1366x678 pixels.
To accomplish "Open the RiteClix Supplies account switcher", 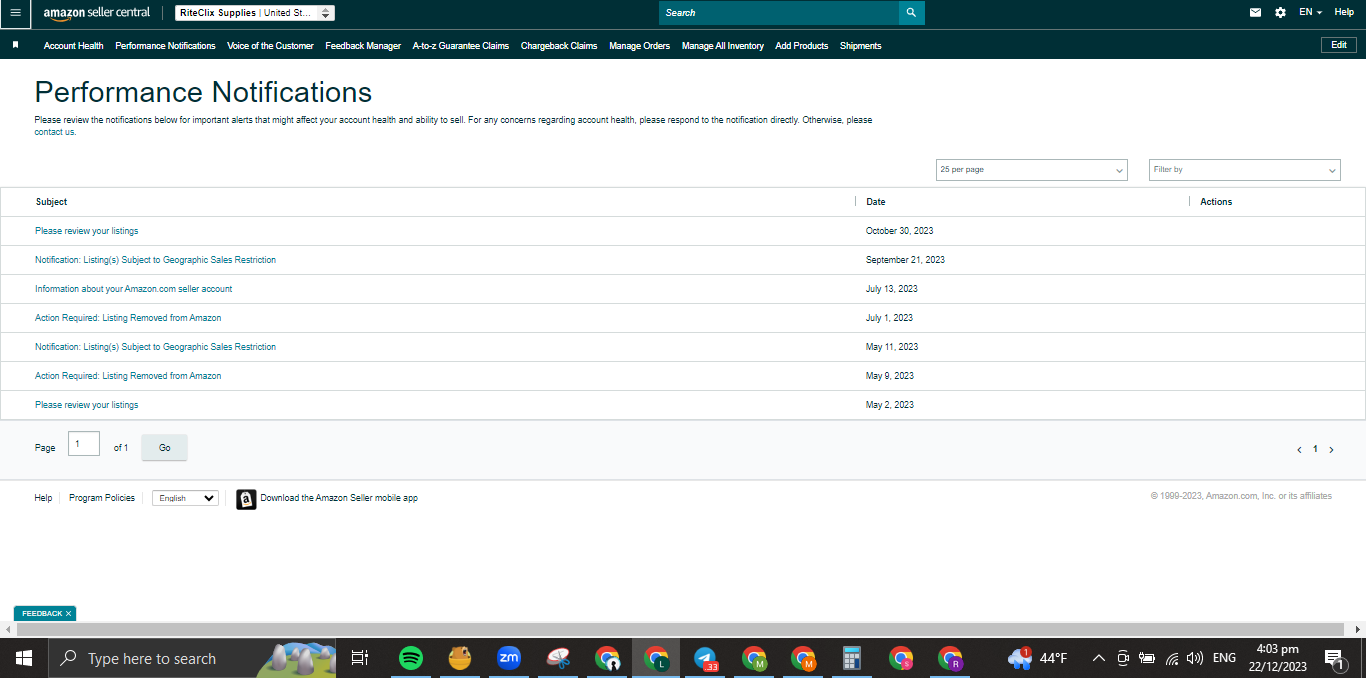I will [x=255, y=13].
